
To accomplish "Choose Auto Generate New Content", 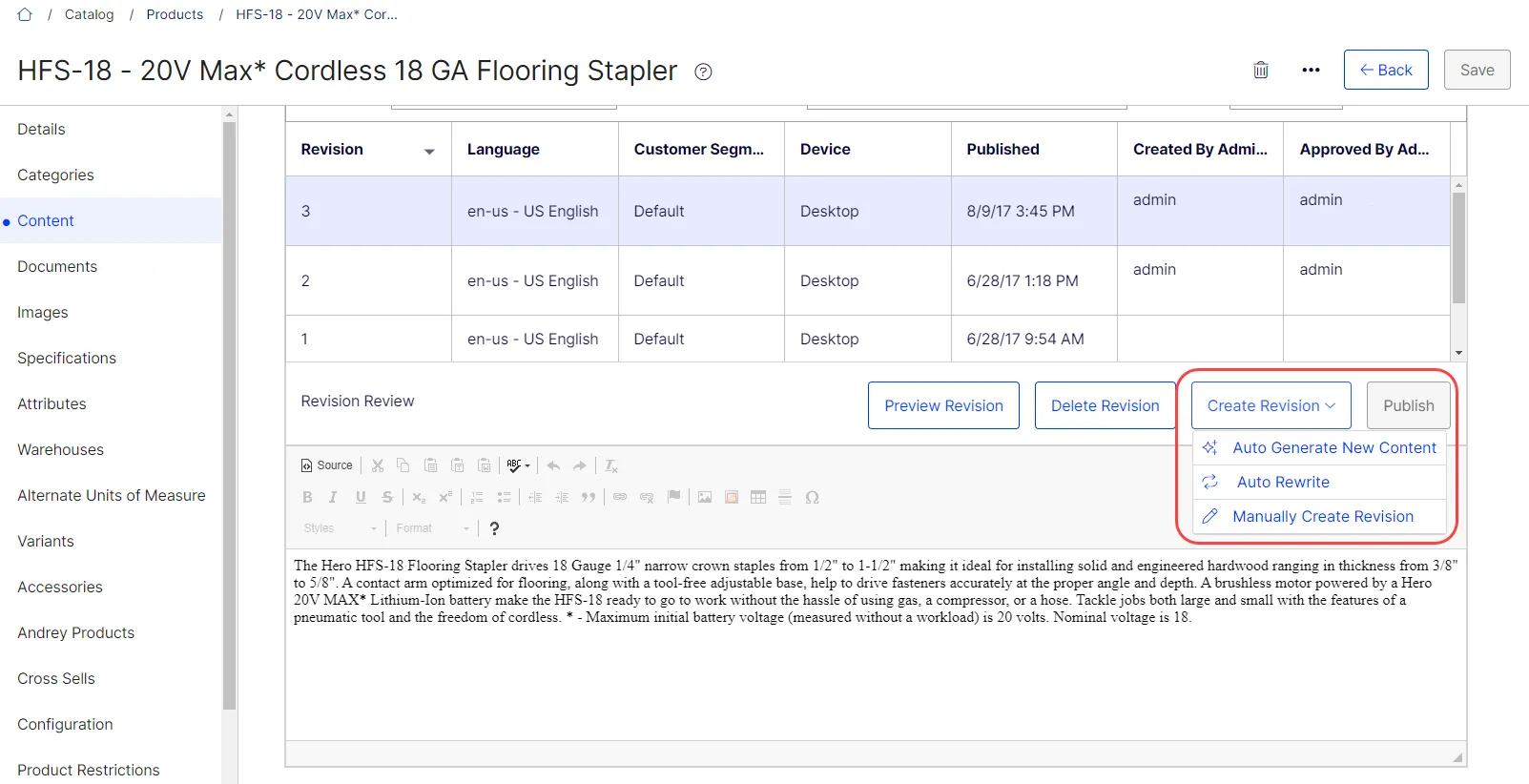I will (1320, 447).
